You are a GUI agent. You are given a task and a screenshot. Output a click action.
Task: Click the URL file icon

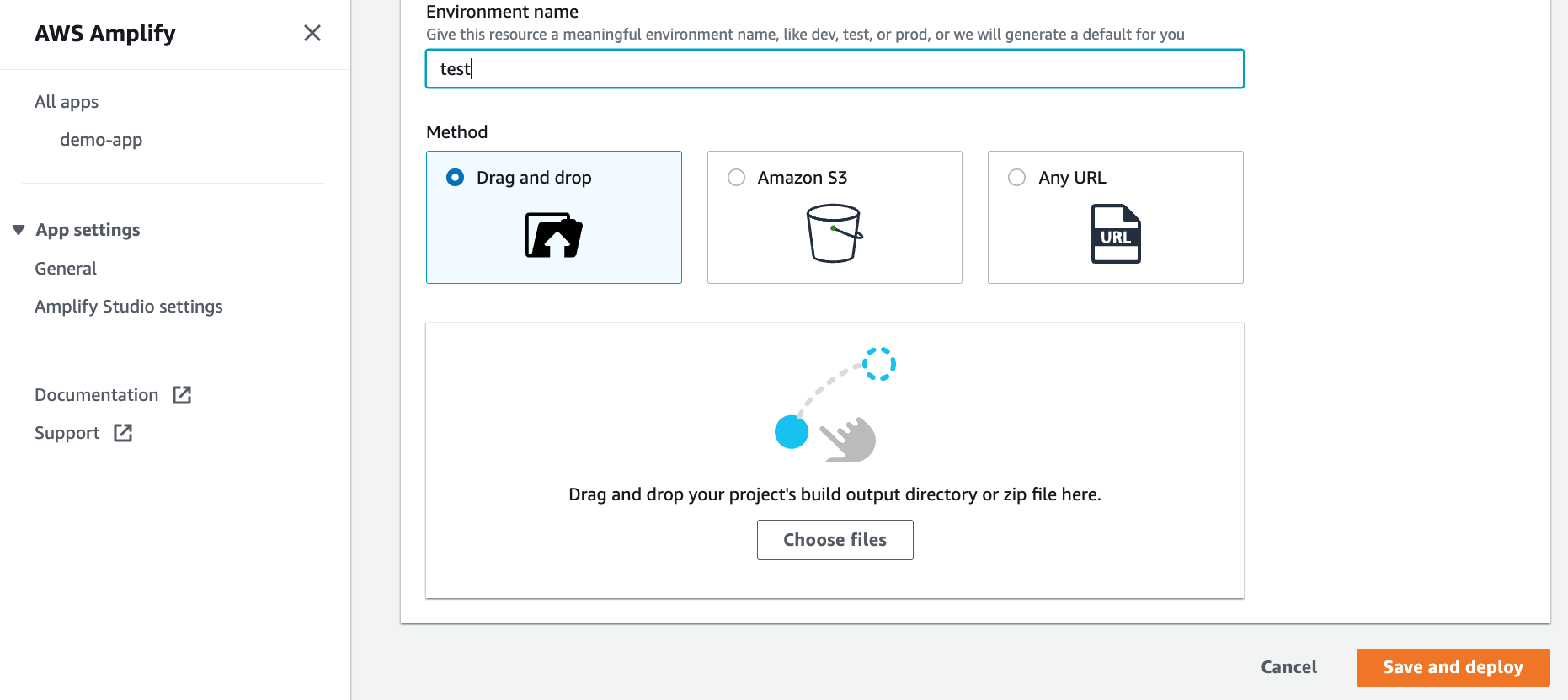1115,233
